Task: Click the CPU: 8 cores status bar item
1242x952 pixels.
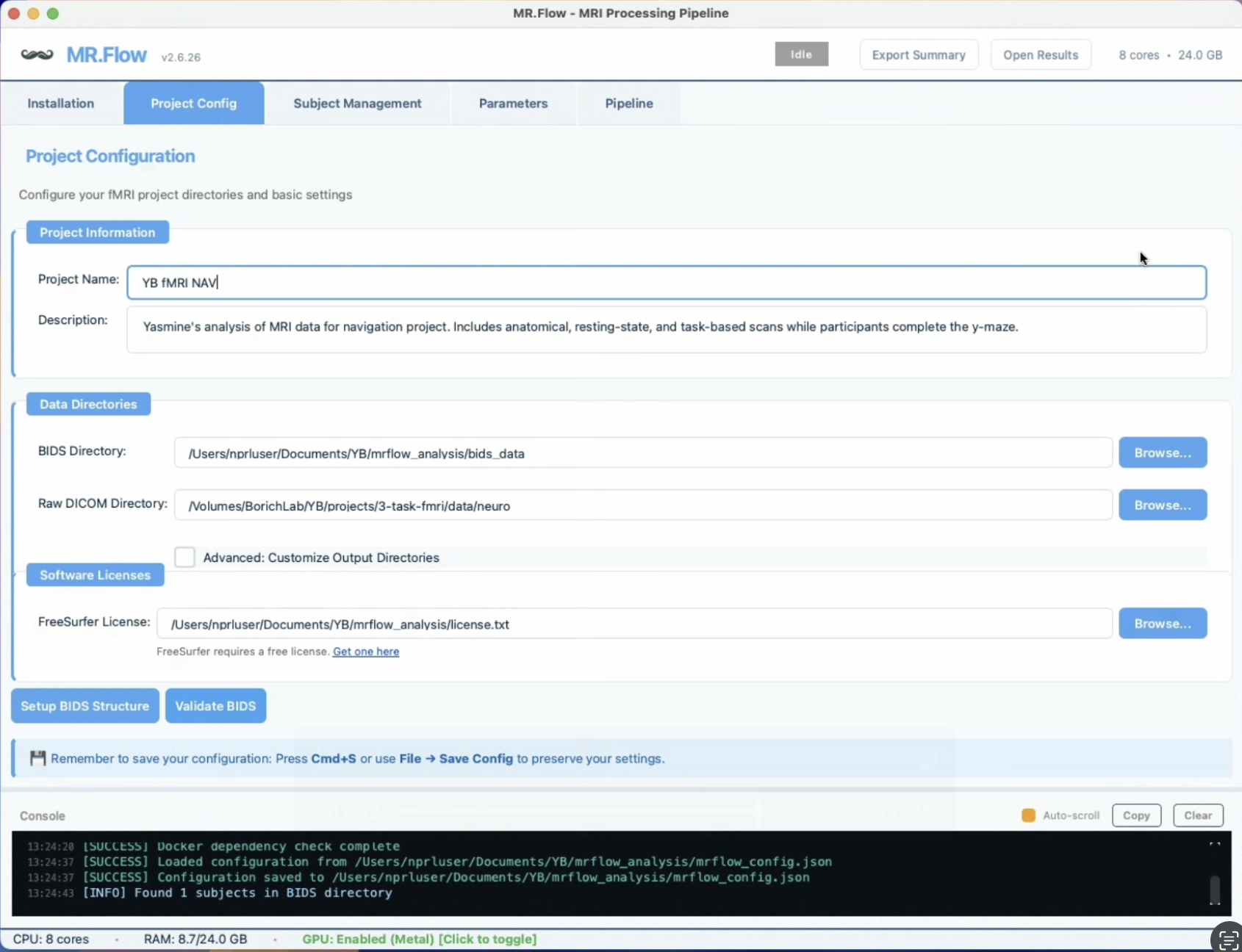Action: coord(51,939)
